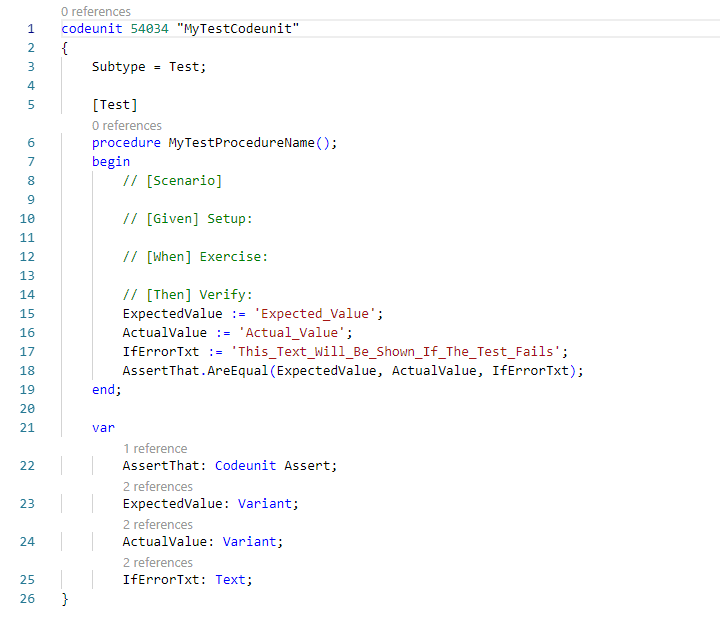The image size is (720, 632).
Task: Click the procedure keyword on line 6
Action: click(126, 143)
